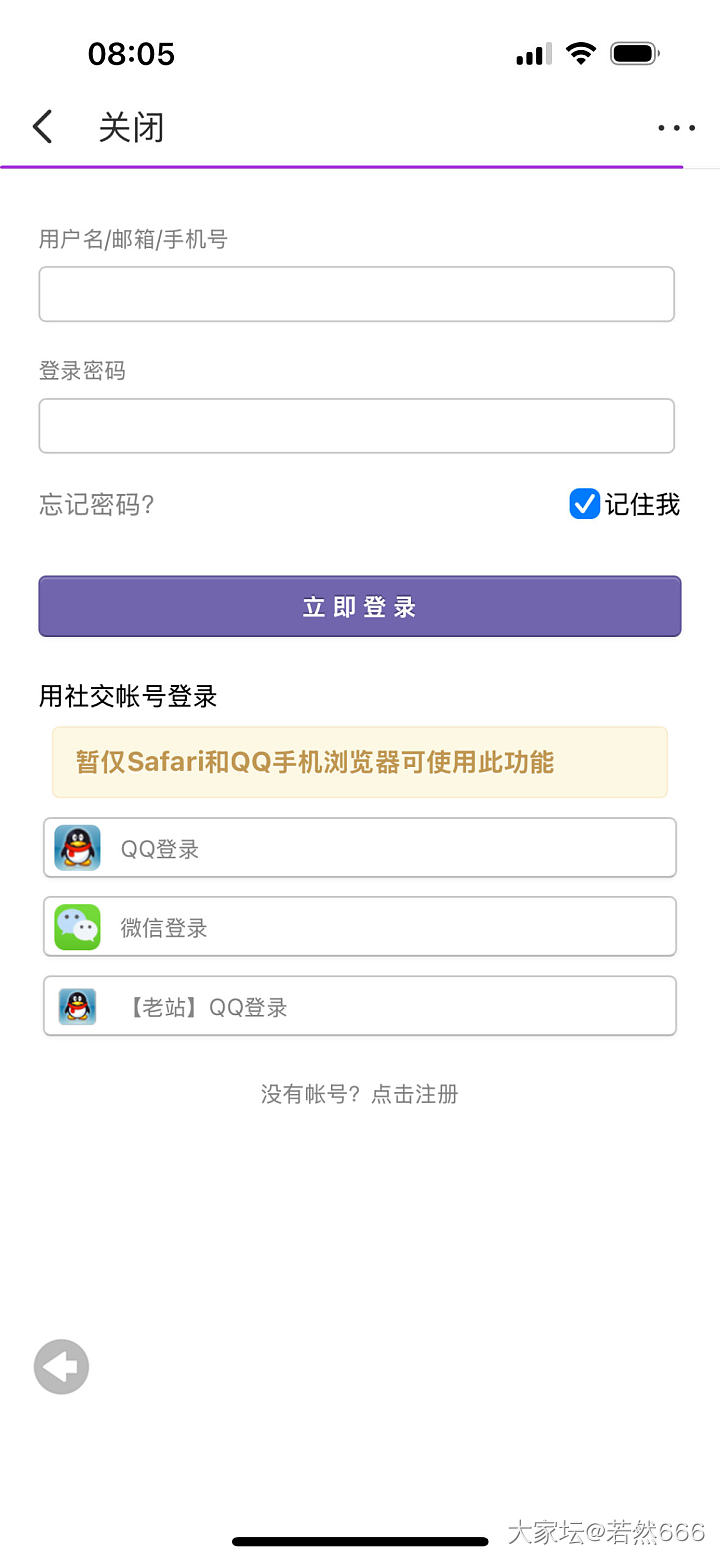The height and width of the screenshot is (1561, 720).
Task: Click the 关闭 close label
Action: click(131, 128)
